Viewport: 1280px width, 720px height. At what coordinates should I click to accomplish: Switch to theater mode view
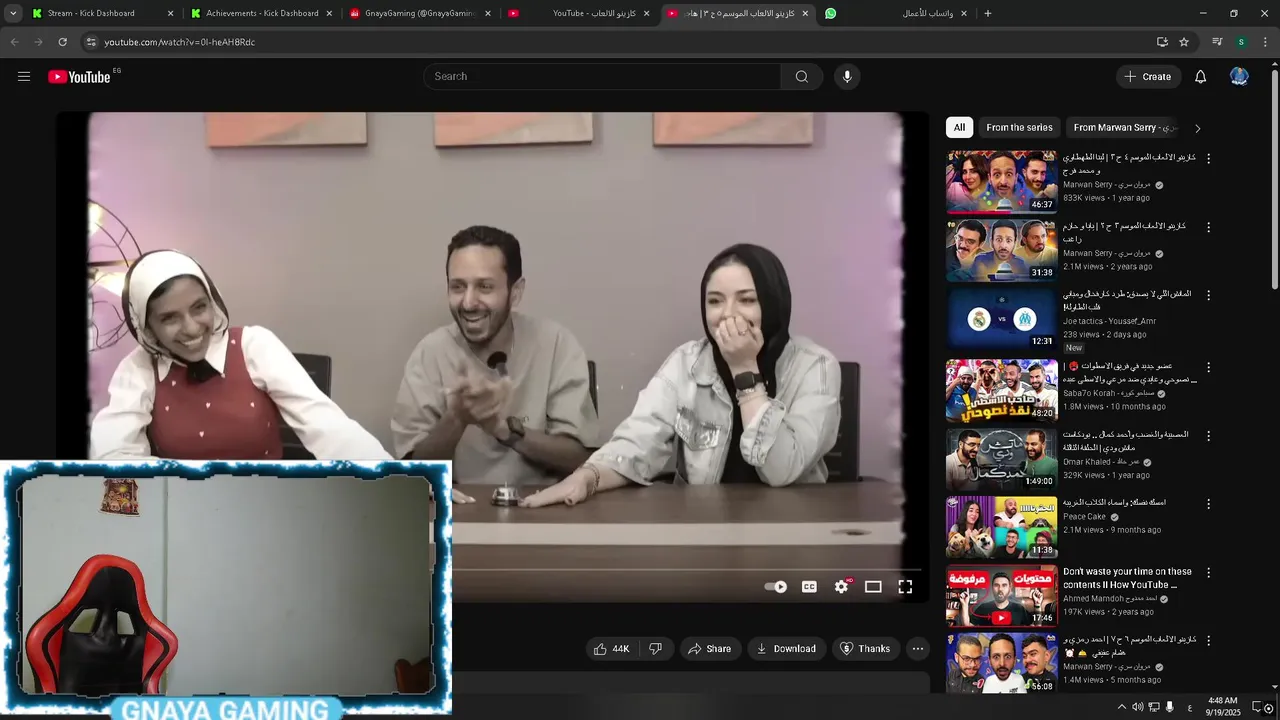873,587
